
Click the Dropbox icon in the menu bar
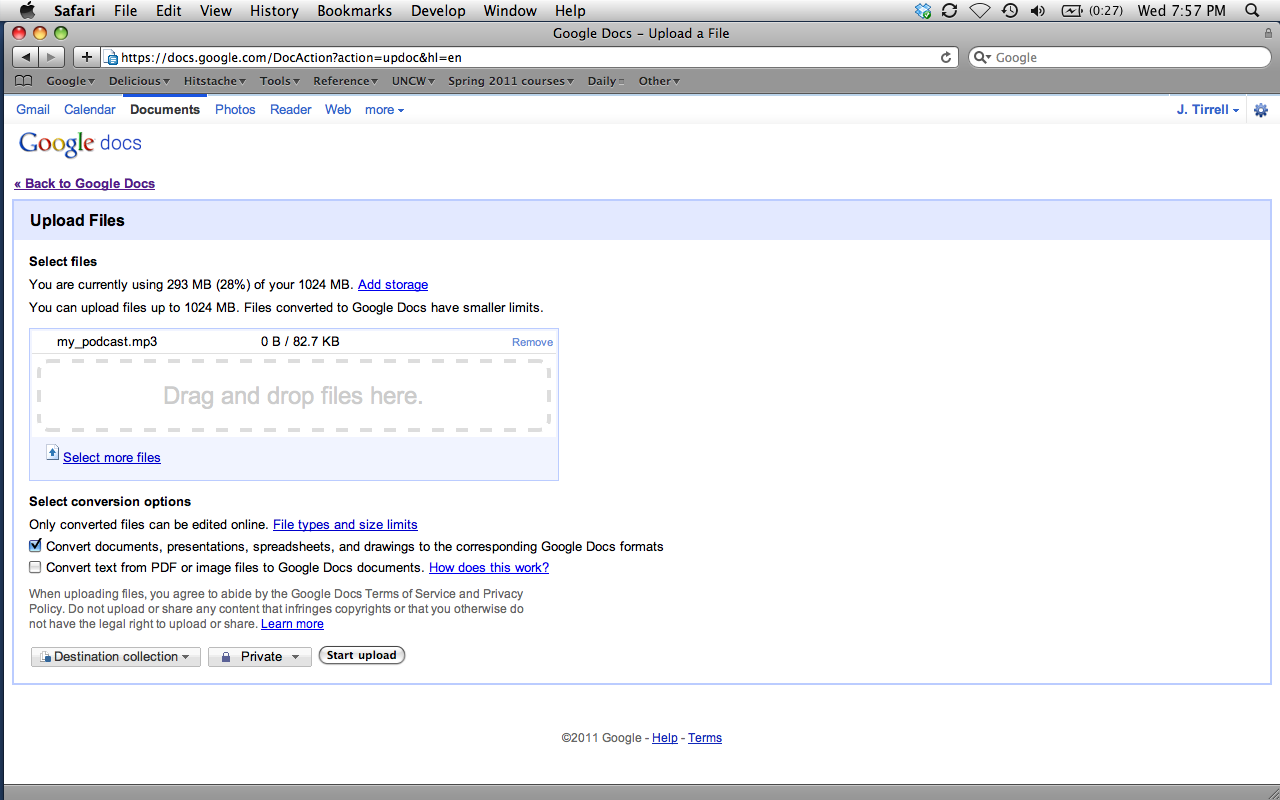(923, 11)
